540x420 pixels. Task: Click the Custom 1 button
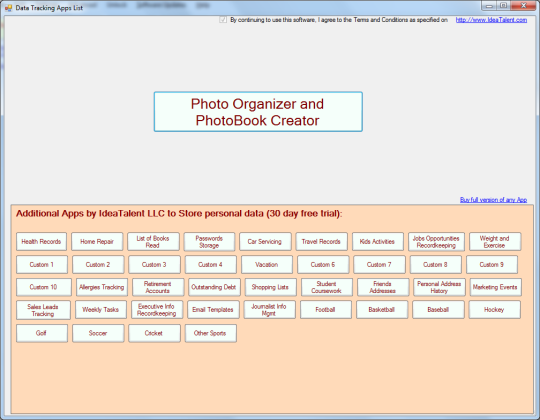click(42, 264)
